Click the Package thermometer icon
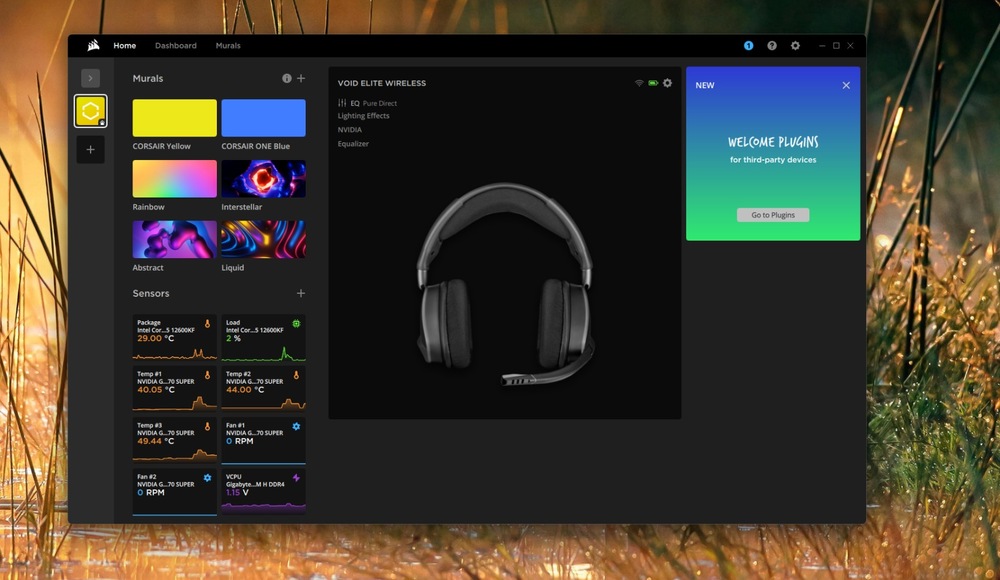This screenshot has width=1000, height=580. [x=207, y=324]
